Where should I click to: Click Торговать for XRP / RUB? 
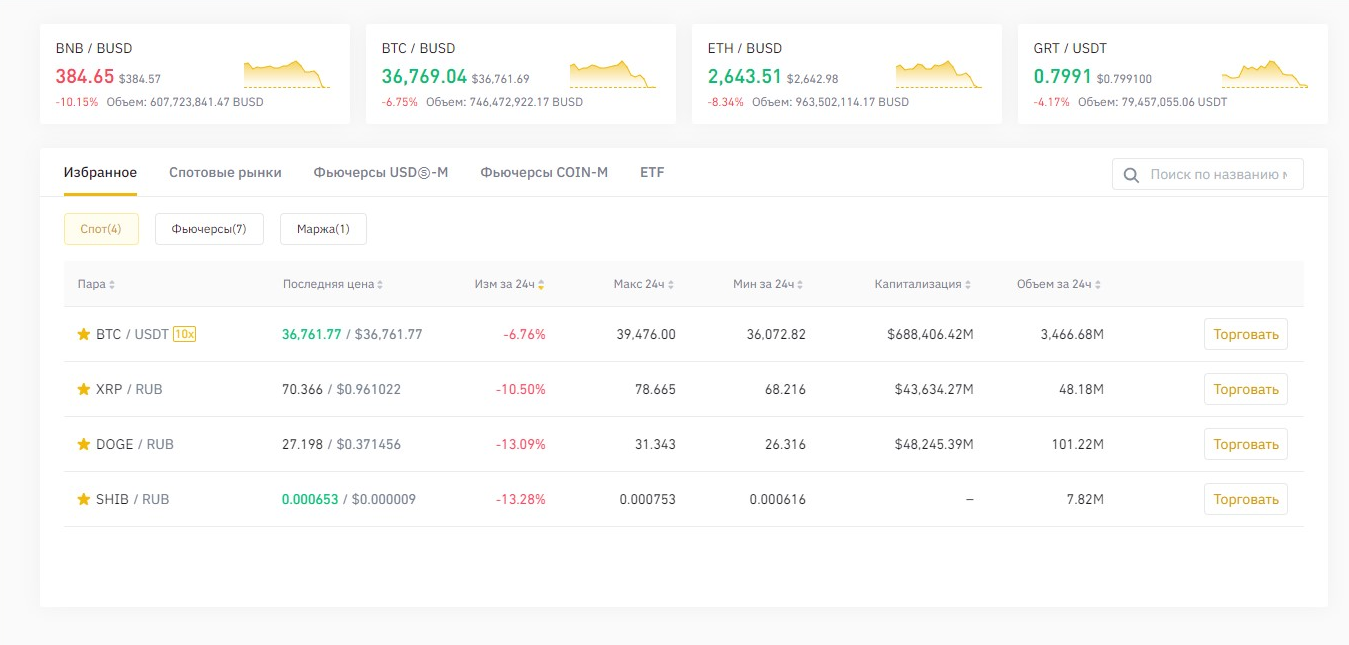point(1246,389)
